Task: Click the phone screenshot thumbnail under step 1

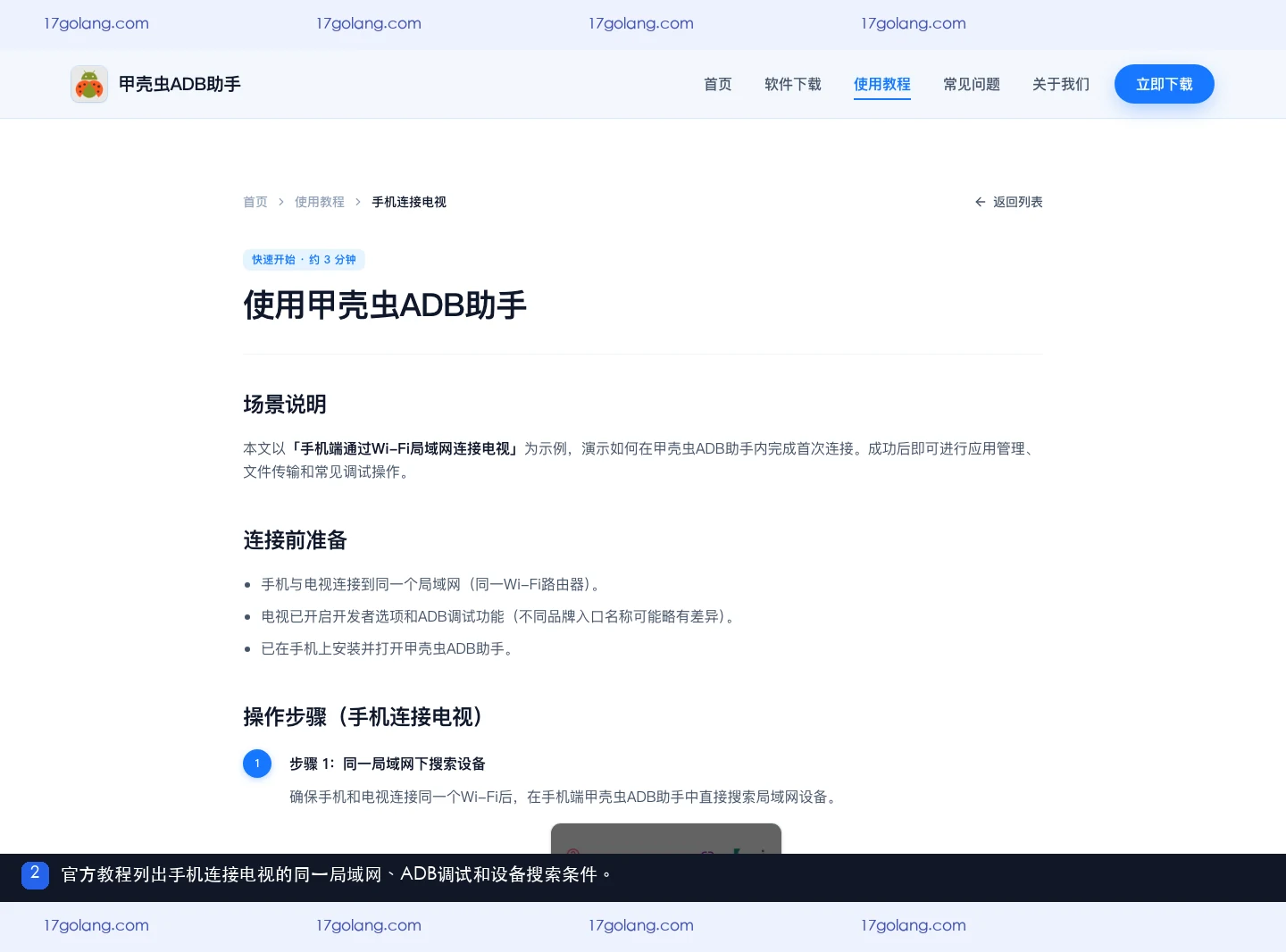Action: tap(666, 839)
